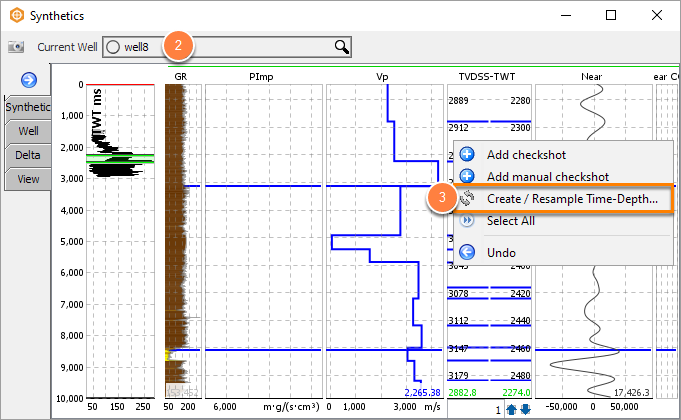The width and height of the screenshot is (681, 420).
Task: Click the TVDSS-TWT track header
Action: coord(487,76)
